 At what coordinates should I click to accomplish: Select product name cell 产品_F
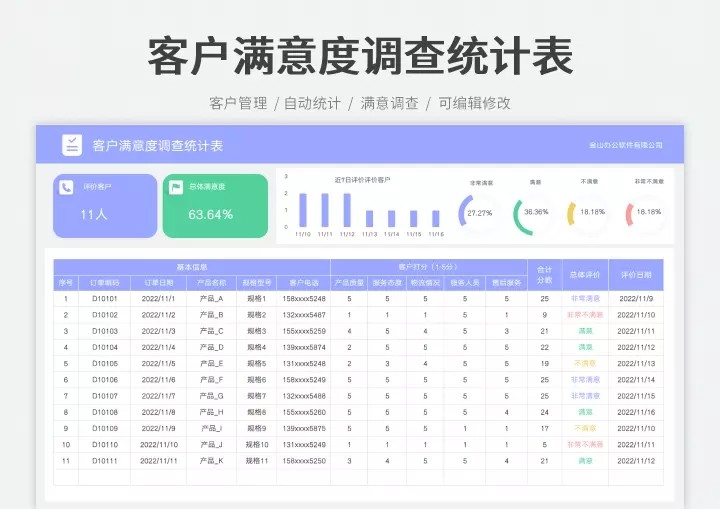211,379
